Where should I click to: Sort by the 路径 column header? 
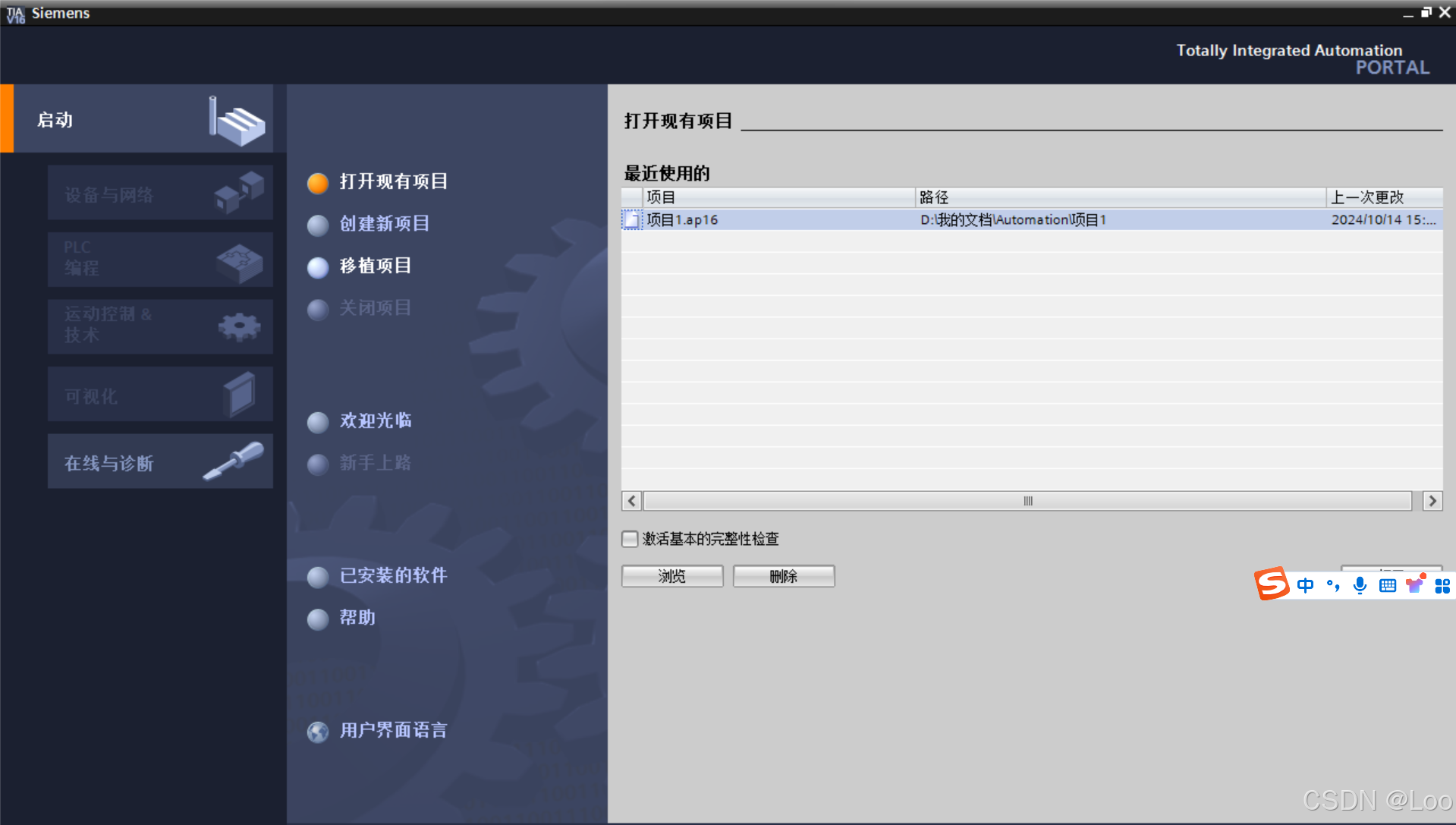pyautogui.click(x=1121, y=197)
